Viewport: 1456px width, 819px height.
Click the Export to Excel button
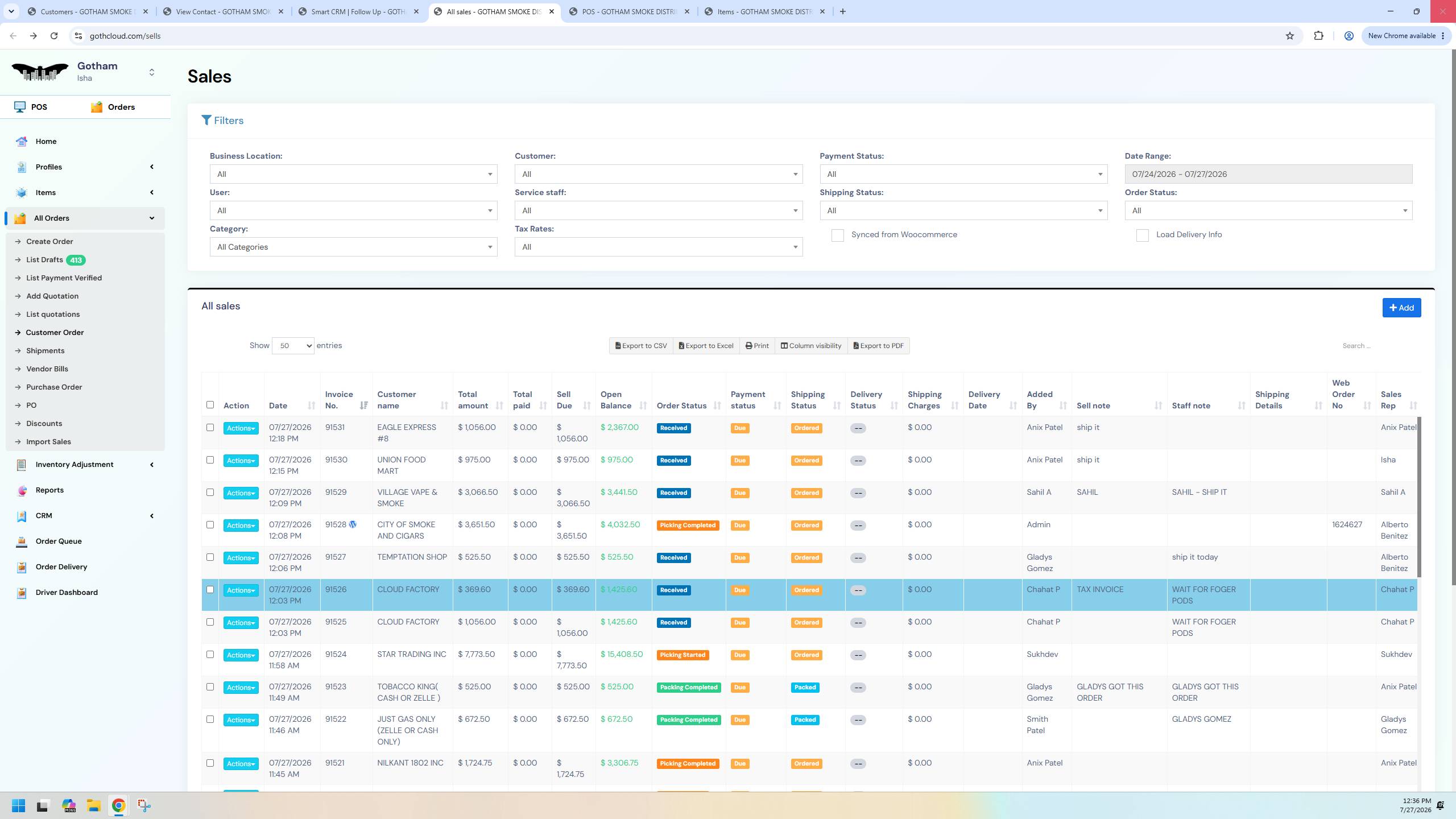pos(706,346)
